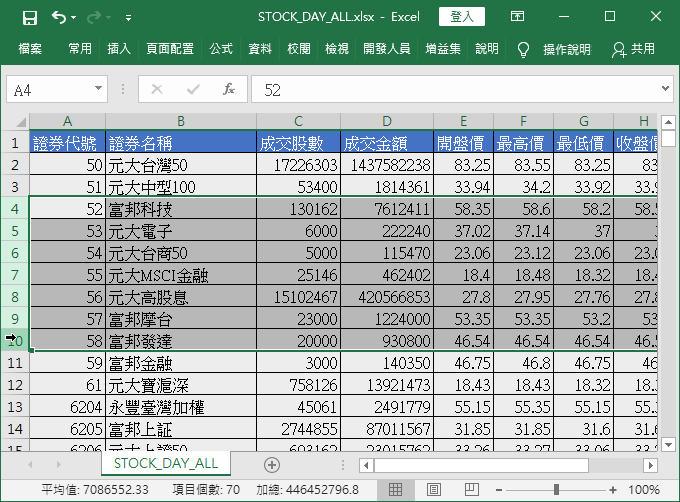Select row 11 header

point(15,362)
